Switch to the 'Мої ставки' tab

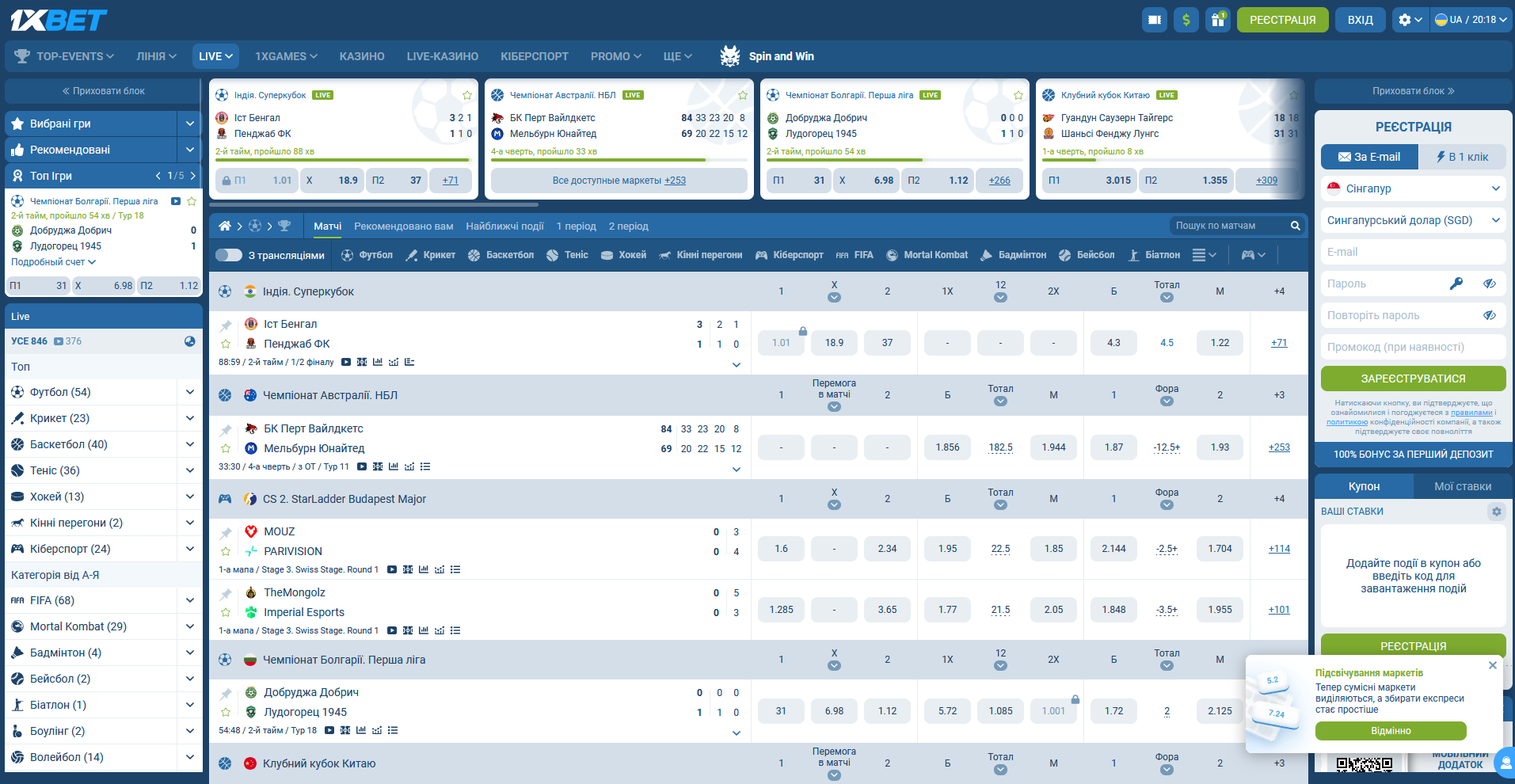coord(1462,486)
